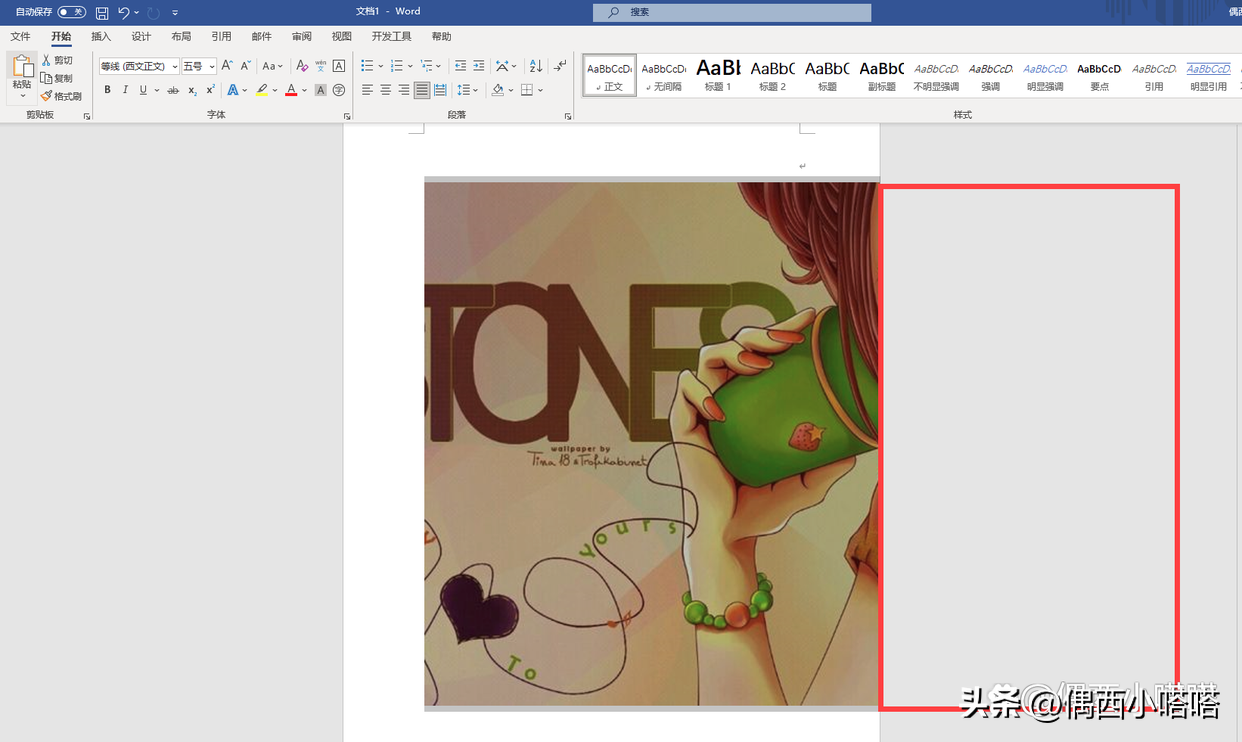Open the Paragraph dialog launcher
This screenshot has width=1242, height=742.
click(x=568, y=116)
